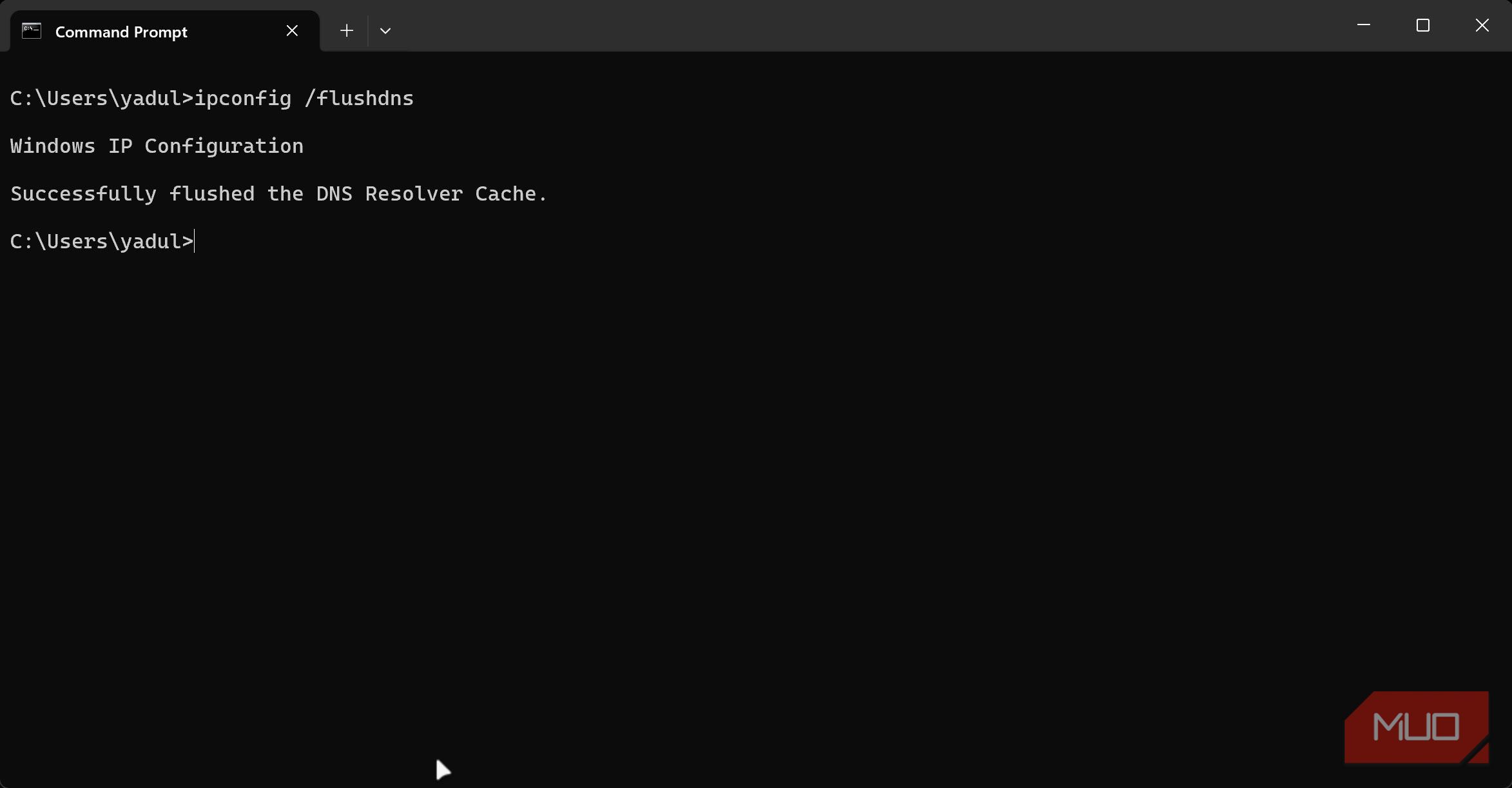Screen dimensions: 1512x788
Task: Select the Command Prompt tab
Action: pos(164,31)
